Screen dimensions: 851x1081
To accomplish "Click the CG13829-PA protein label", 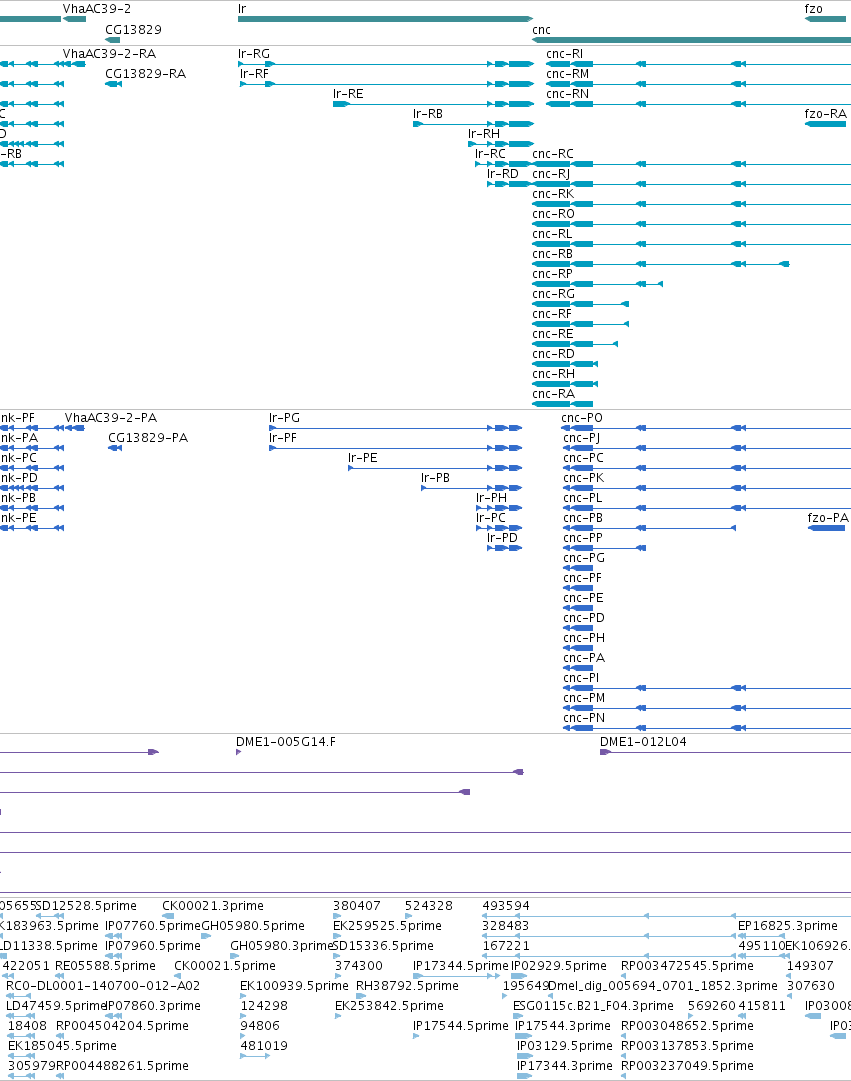I will pos(148,438).
